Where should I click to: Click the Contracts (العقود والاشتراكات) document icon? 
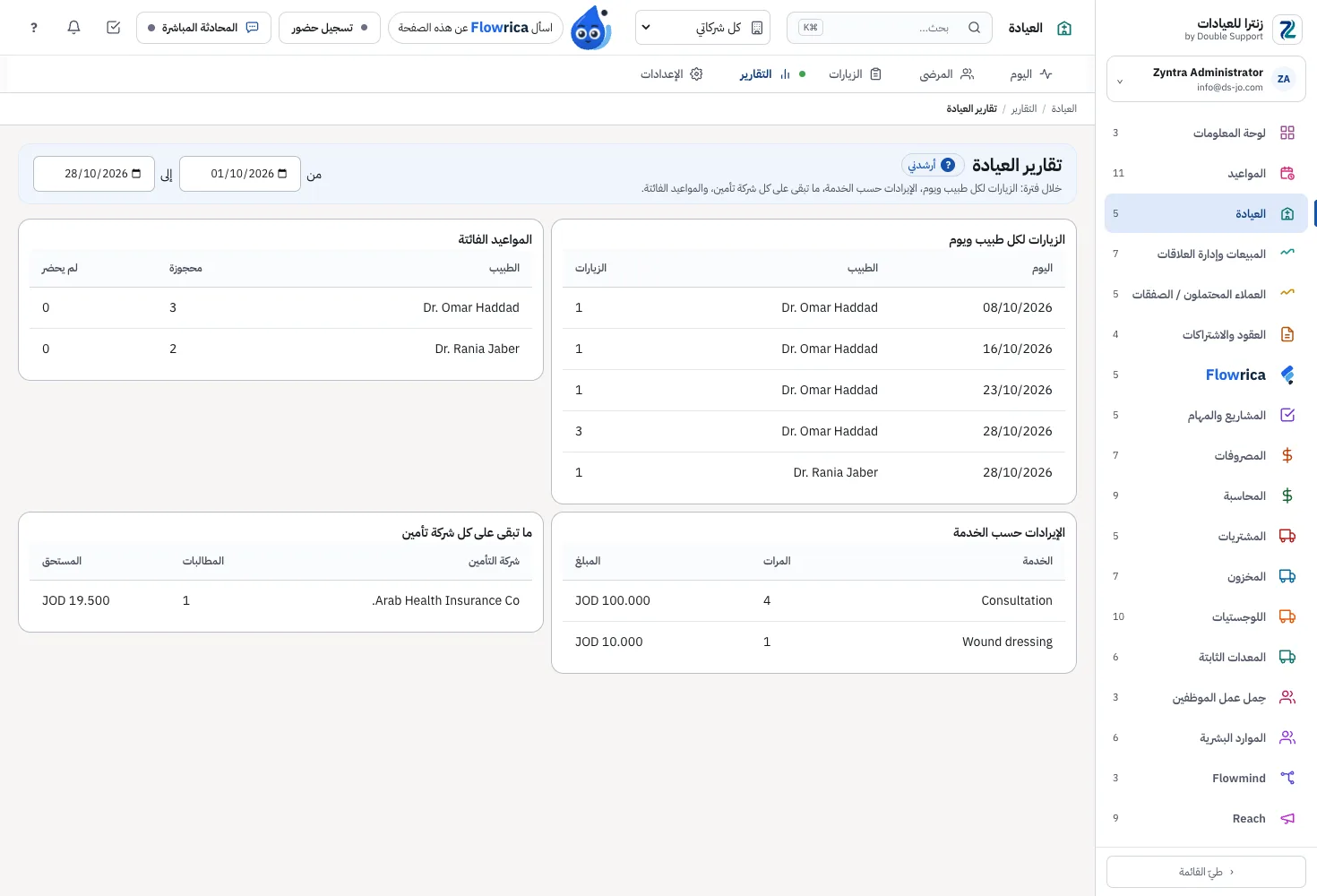pos(1287,334)
